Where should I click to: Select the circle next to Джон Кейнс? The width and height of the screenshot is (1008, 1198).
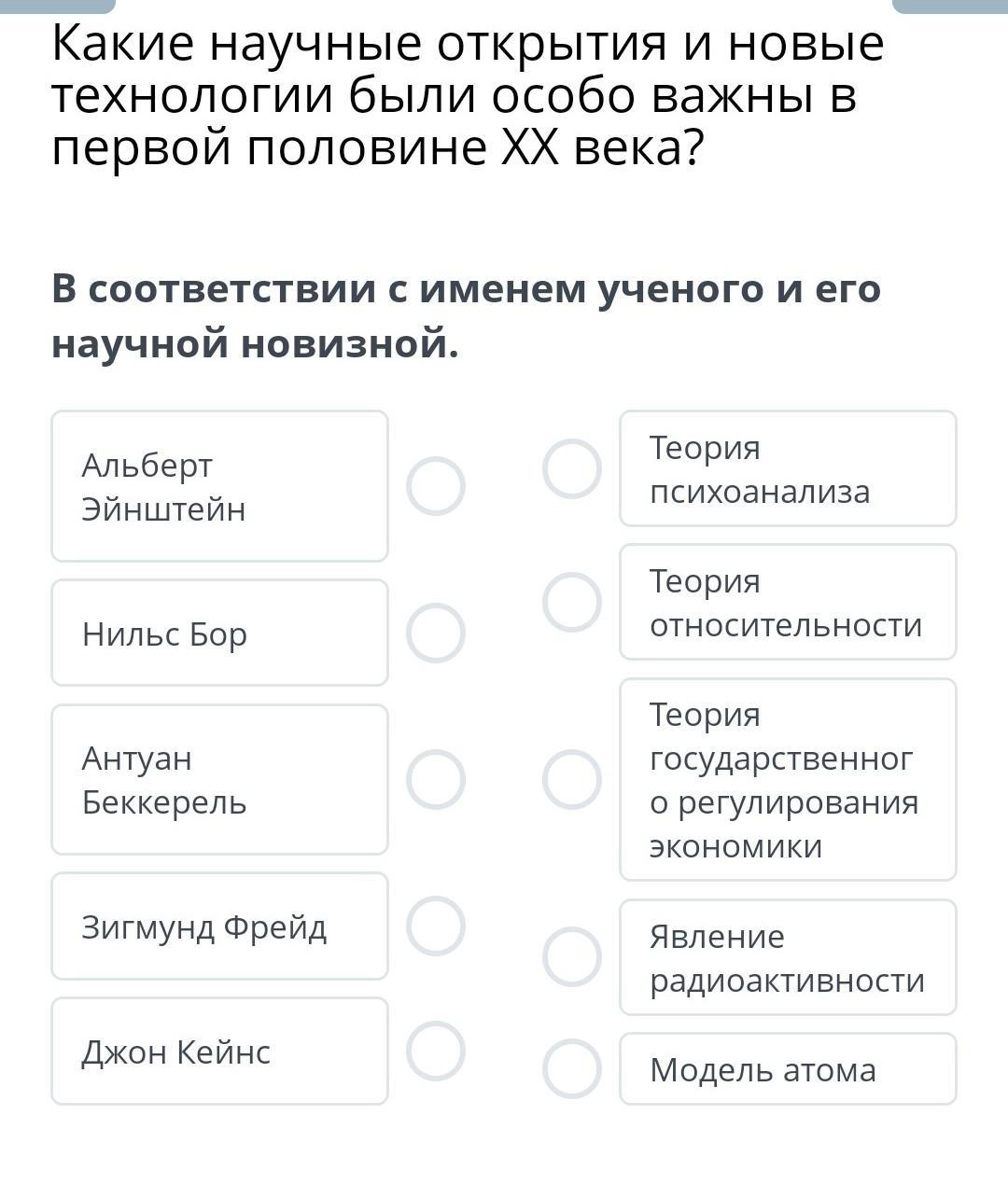click(436, 1051)
